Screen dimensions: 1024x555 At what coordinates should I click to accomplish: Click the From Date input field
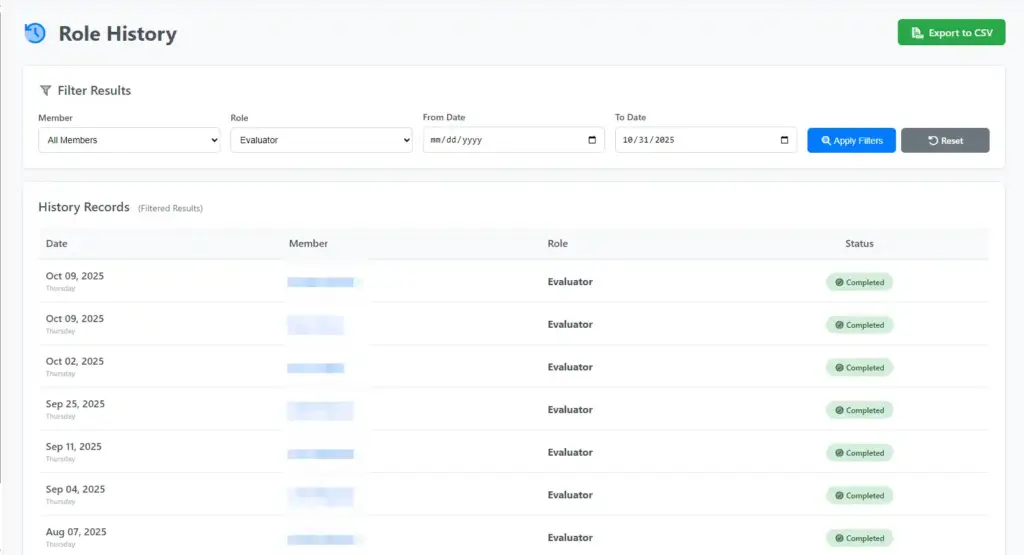pyautogui.click(x=500, y=140)
